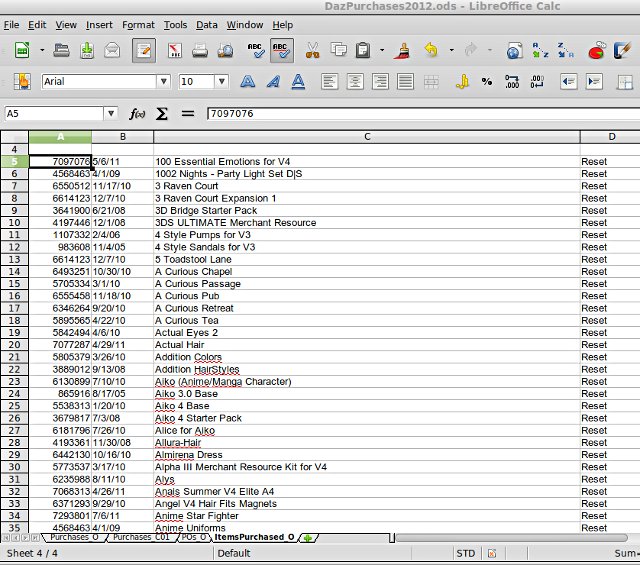Toggle Underline formatting
This screenshot has height=565, width=640.
(x=298, y=82)
